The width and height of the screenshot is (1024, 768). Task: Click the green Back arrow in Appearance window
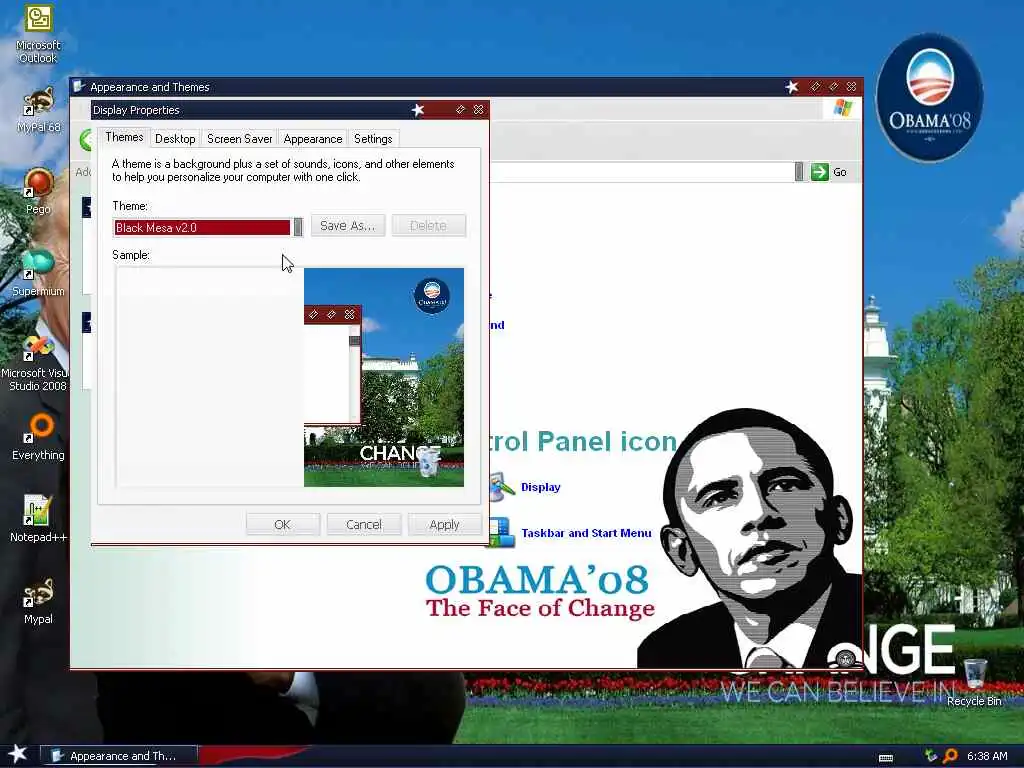pos(86,140)
